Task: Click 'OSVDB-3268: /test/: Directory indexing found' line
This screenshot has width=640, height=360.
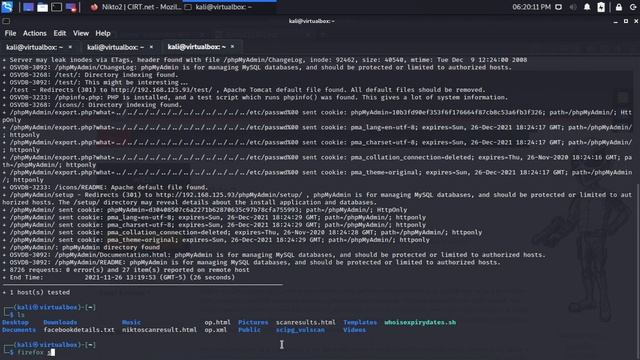Action: pyautogui.click(x=90, y=75)
